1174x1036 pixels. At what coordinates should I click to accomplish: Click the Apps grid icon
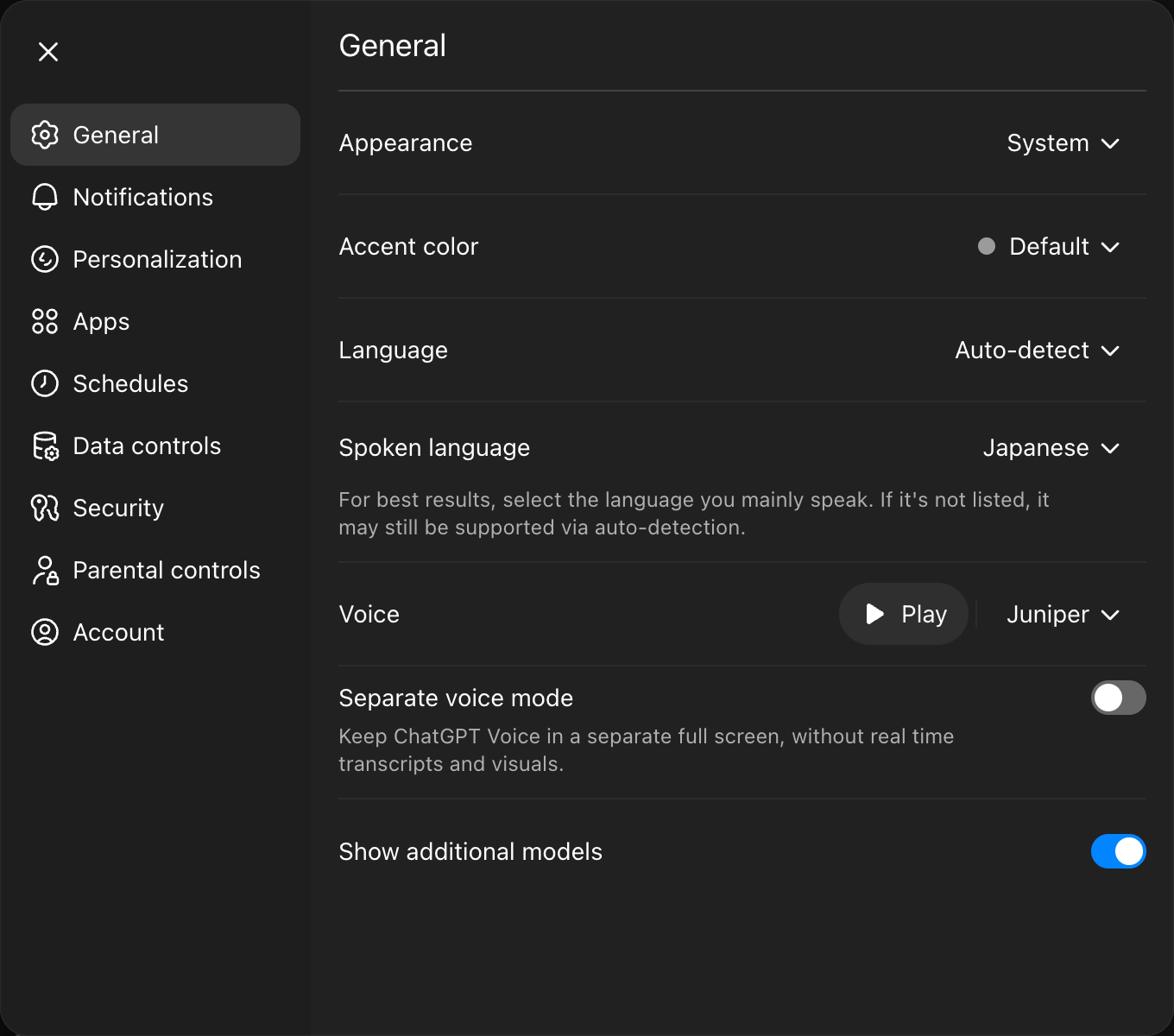[44, 321]
